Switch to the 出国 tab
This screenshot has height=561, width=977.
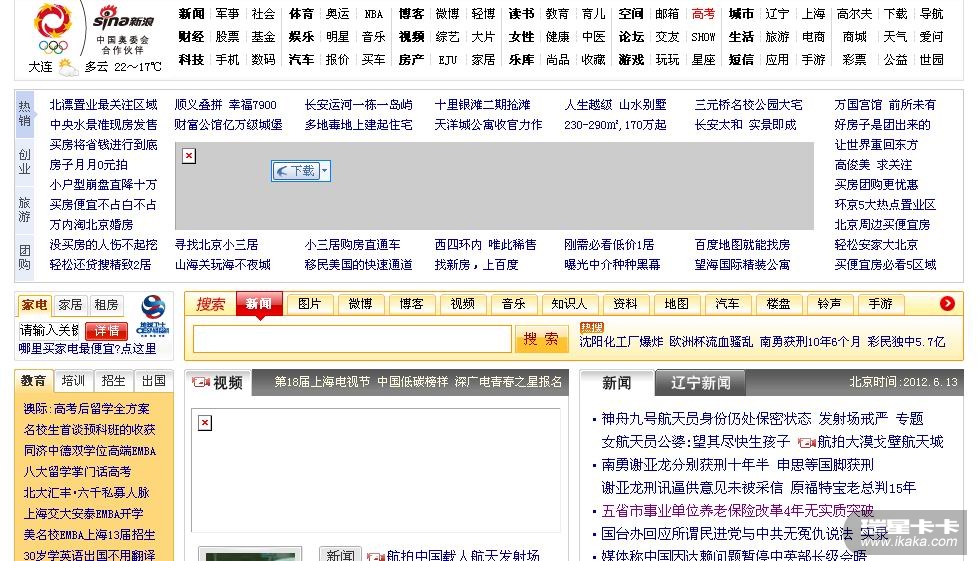(154, 381)
